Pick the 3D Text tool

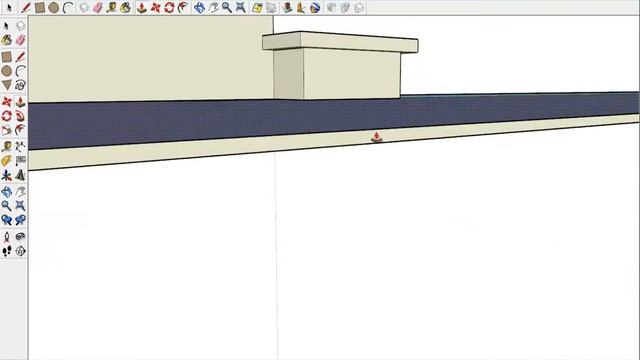pyautogui.click(x=20, y=175)
